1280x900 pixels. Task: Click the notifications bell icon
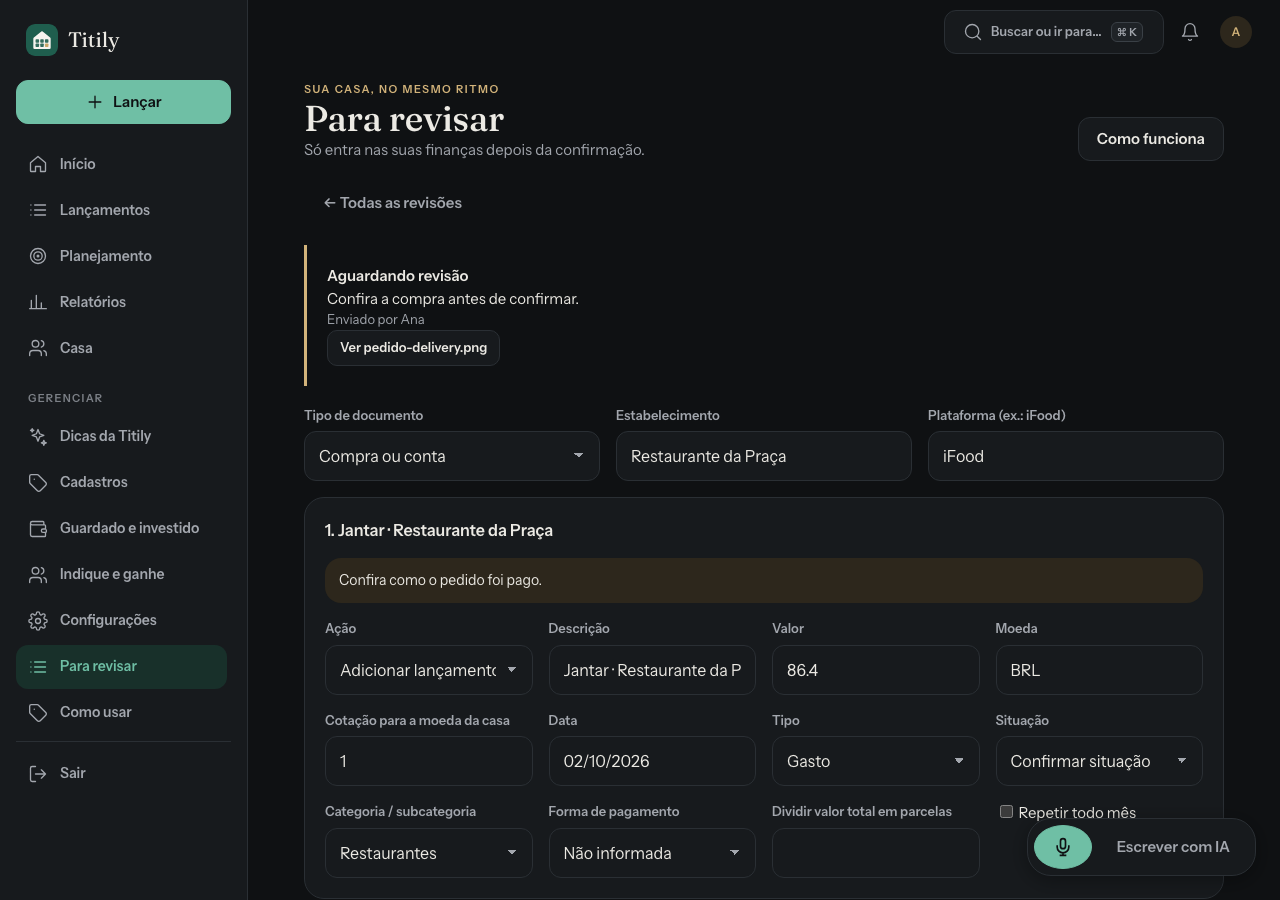tap(1190, 32)
